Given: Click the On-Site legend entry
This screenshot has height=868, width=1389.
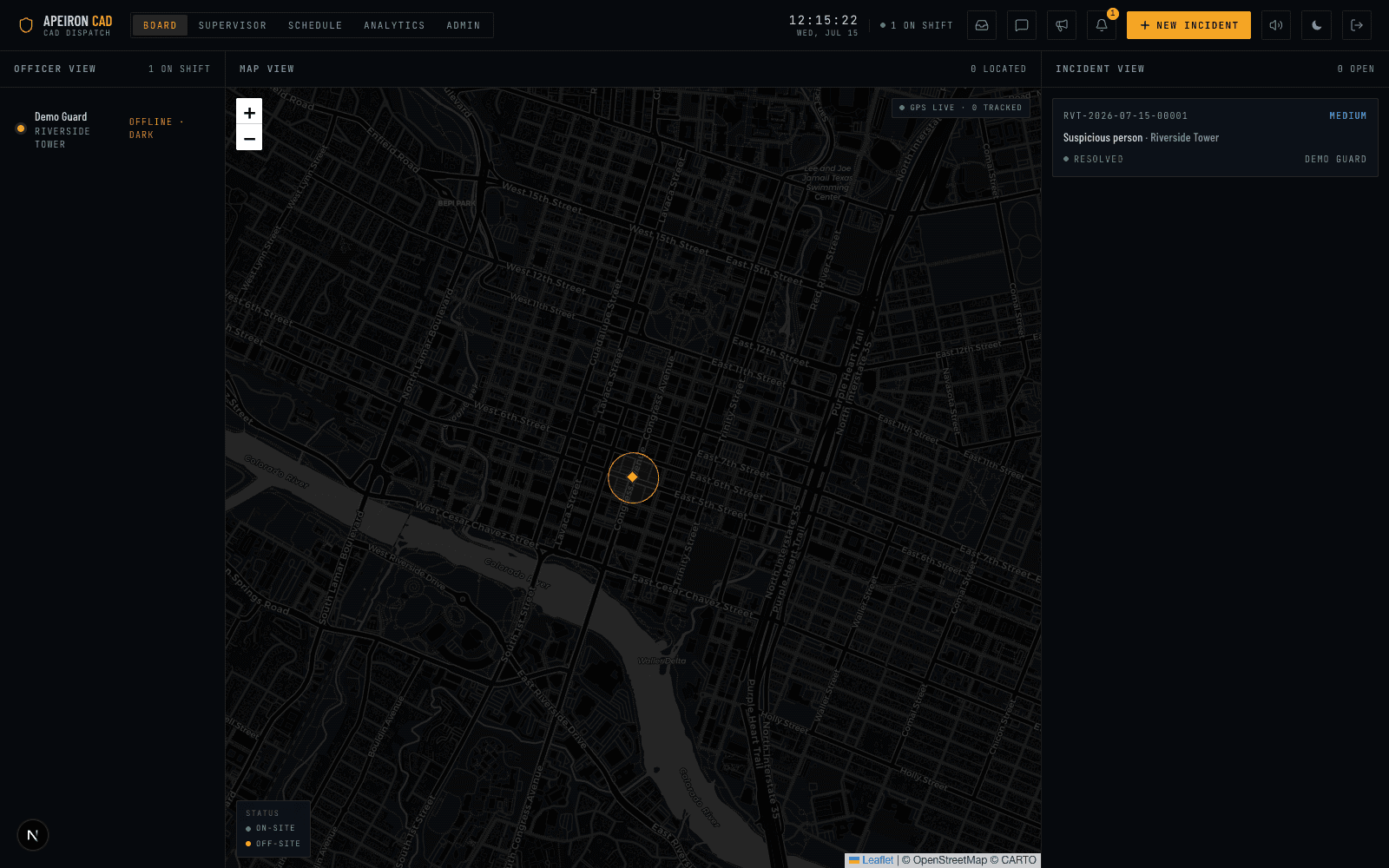Looking at the screenshot, I should tap(270, 828).
